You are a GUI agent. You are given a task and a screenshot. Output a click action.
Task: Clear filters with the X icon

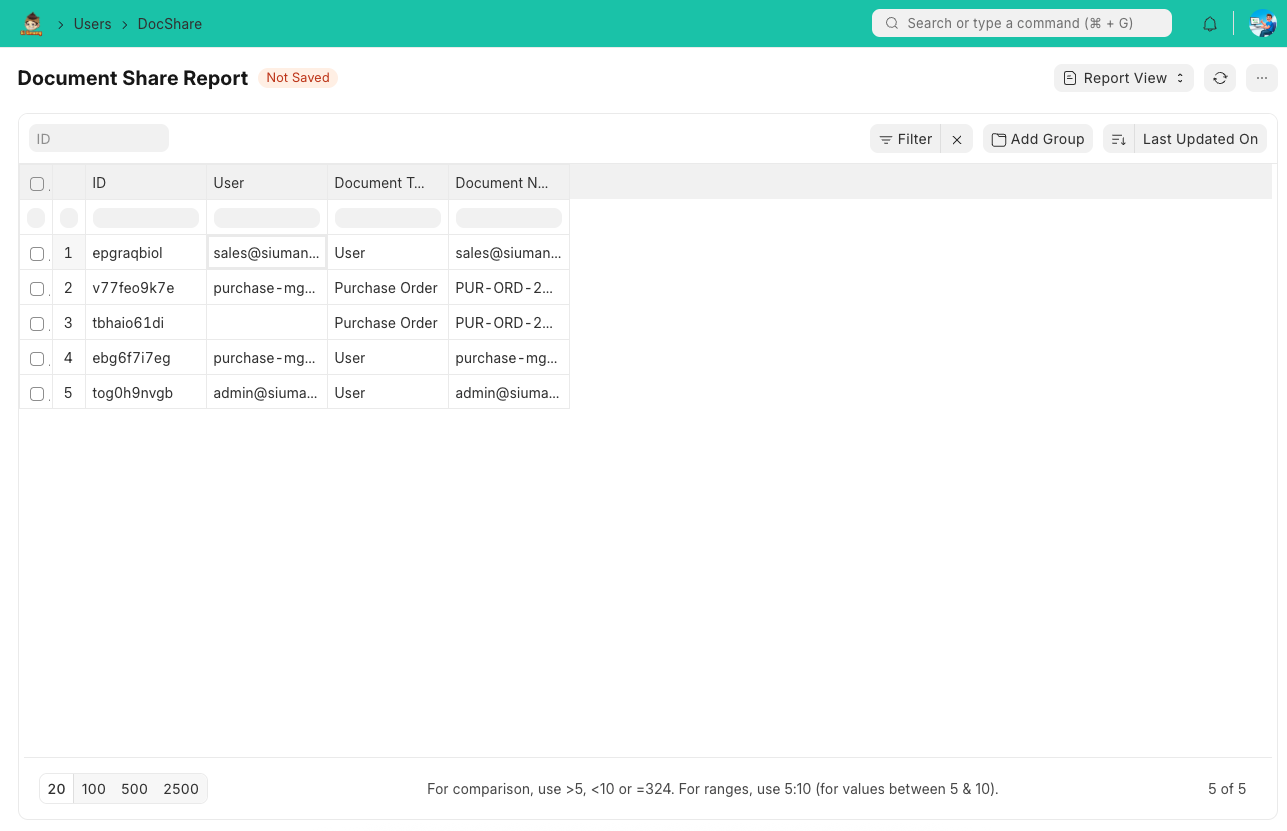tap(957, 140)
